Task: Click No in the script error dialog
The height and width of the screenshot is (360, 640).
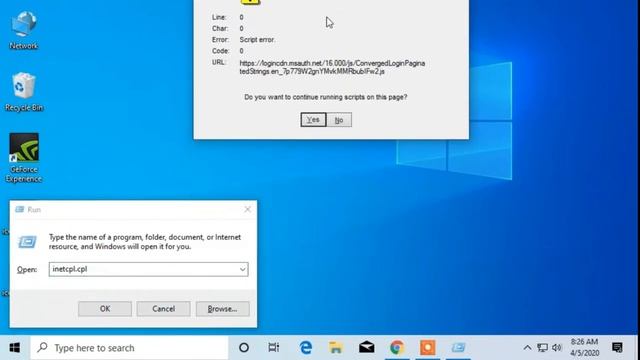Action: pyautogui.click(x=339, y=120)
